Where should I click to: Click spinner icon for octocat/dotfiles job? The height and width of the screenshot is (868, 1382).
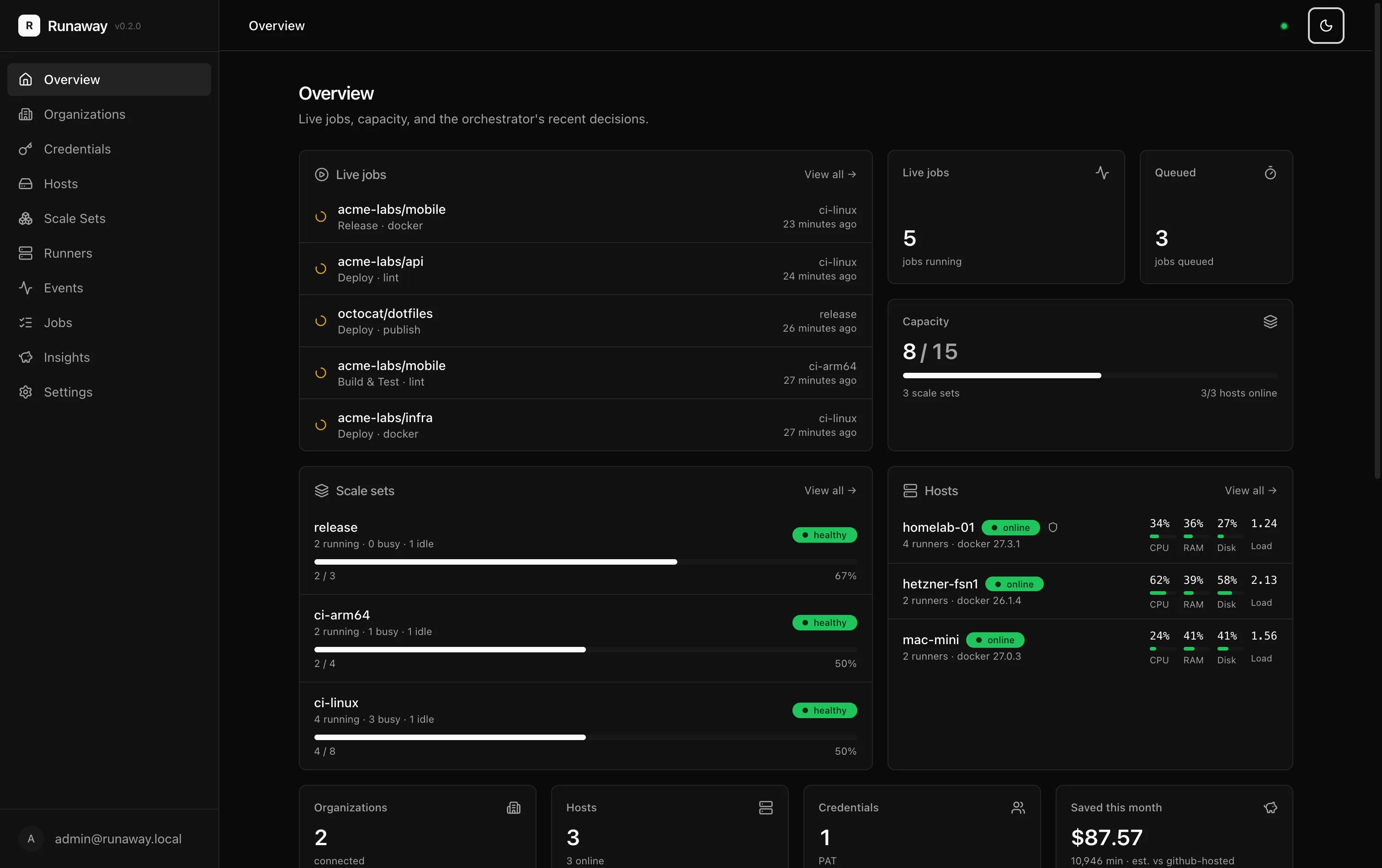point(321,321)
